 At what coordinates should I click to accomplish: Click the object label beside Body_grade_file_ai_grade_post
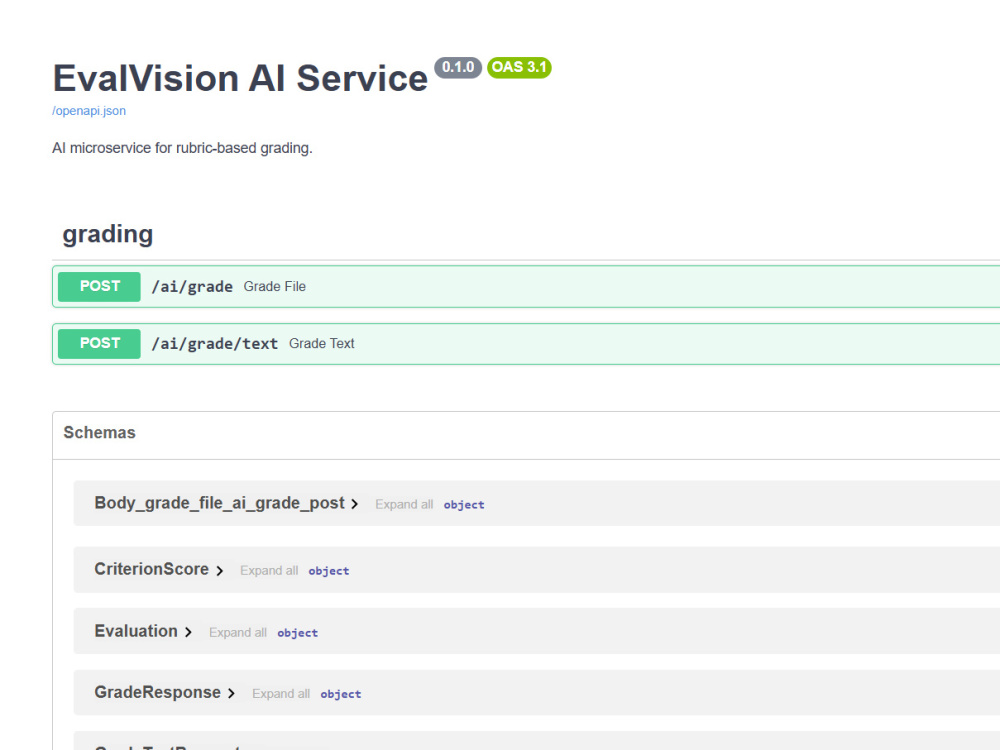click(464, 504)
